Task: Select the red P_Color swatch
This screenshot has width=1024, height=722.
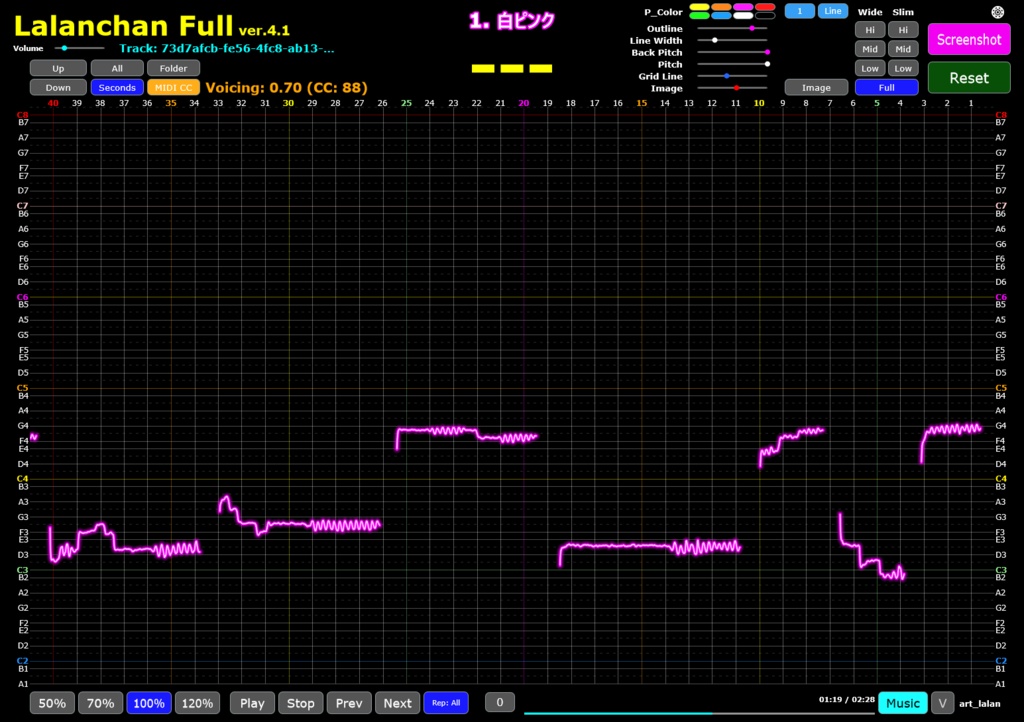Action: tap(765, 7)
